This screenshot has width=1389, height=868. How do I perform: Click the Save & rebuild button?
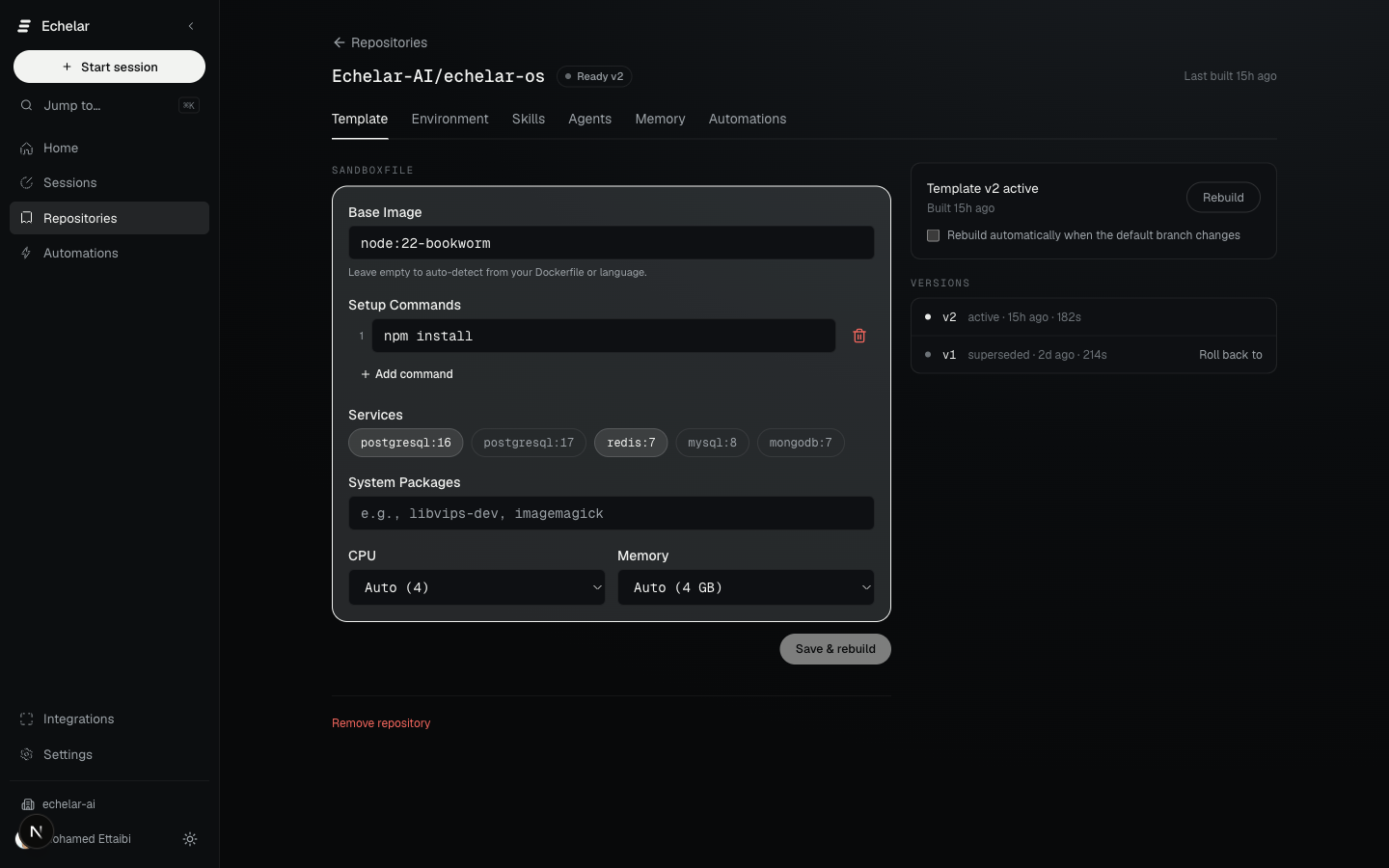[x=835, y=649]
